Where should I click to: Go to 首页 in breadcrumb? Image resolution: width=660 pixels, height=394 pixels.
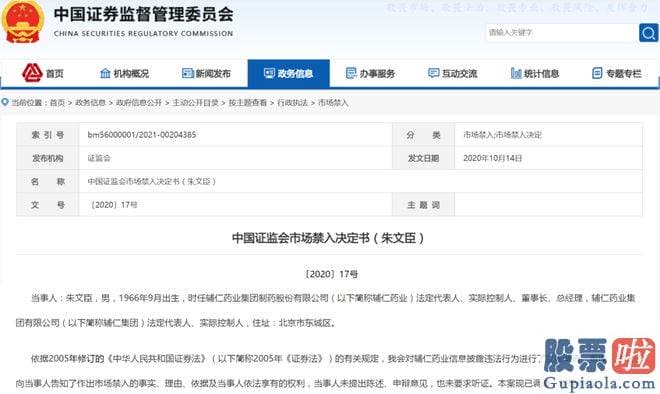pyautogui.click(x=57, y=103)
